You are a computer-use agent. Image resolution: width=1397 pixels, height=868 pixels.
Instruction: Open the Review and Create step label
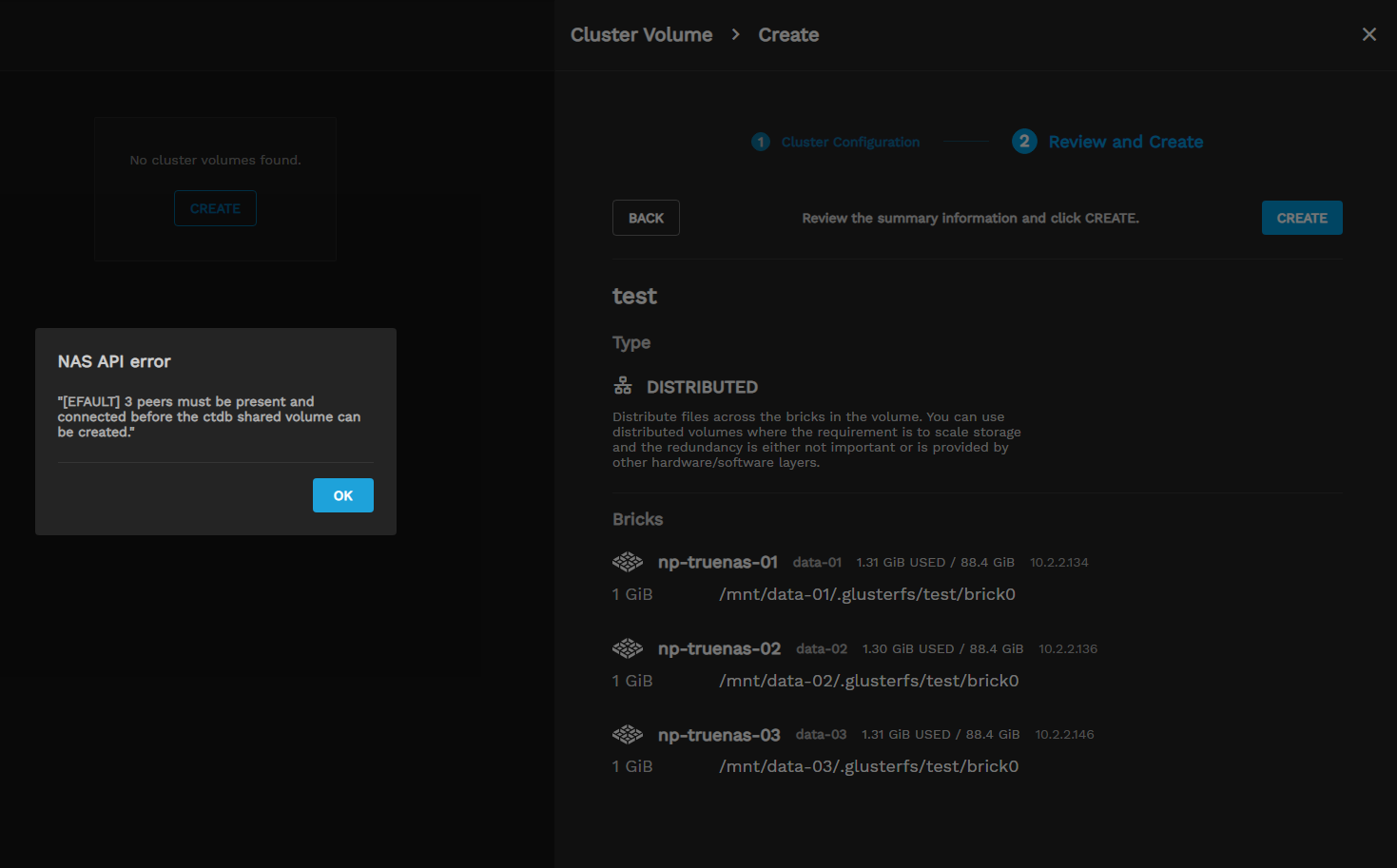pyautogui.click(x=1125, y=142)
